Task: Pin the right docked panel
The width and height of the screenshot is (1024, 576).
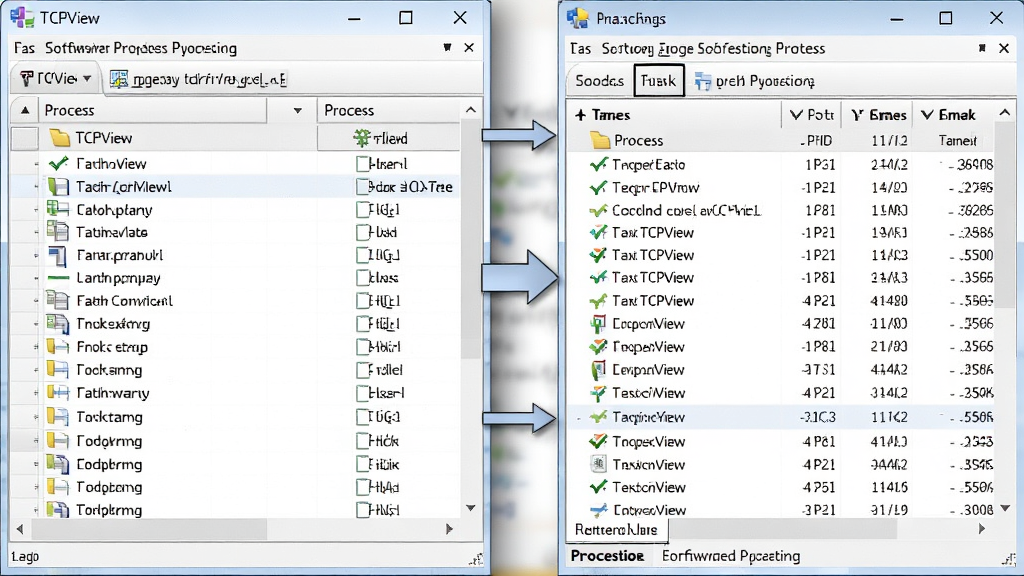Action: (982, 48)
